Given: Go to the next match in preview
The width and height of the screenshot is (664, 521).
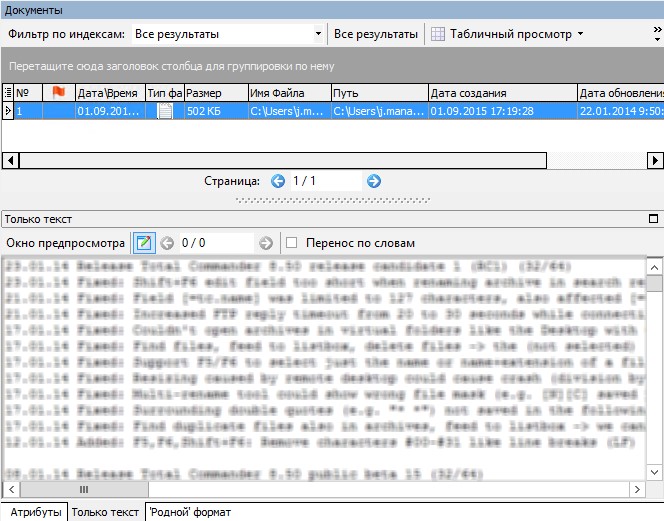Looking at the screenshot, I should coord(266,243).
